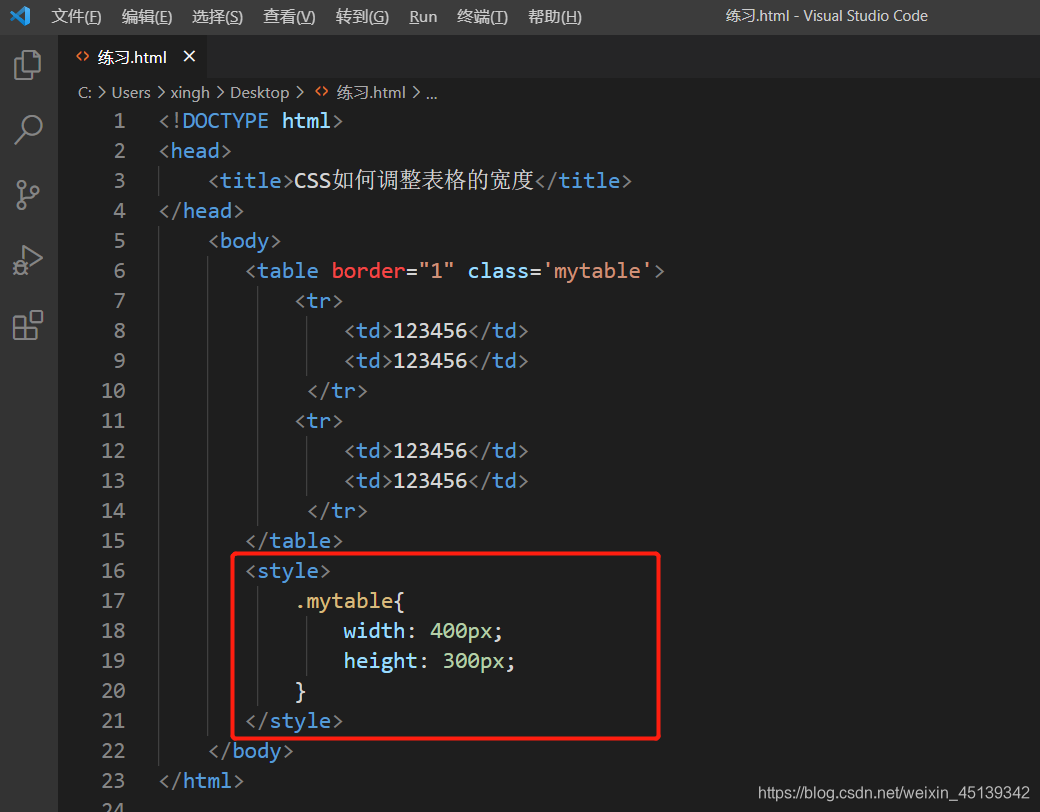
Task: Click line number 16 in gutter
Action: click(113, 571)
